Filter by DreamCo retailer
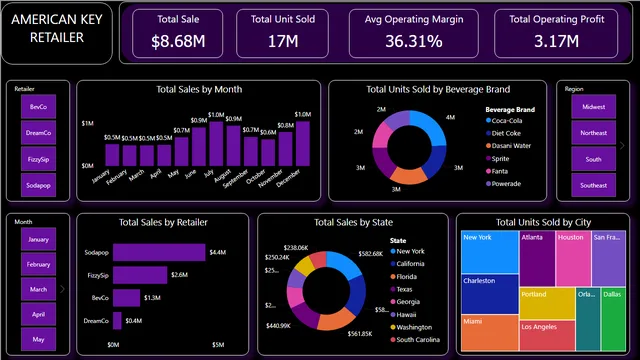Viewport: 640px width, 360px height. click(x=38, y=133)
